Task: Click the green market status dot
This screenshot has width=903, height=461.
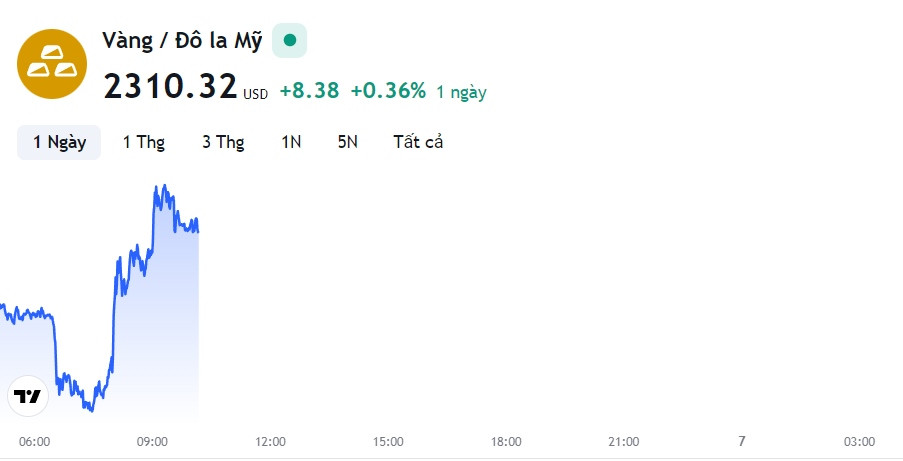Action: point(290,40)
